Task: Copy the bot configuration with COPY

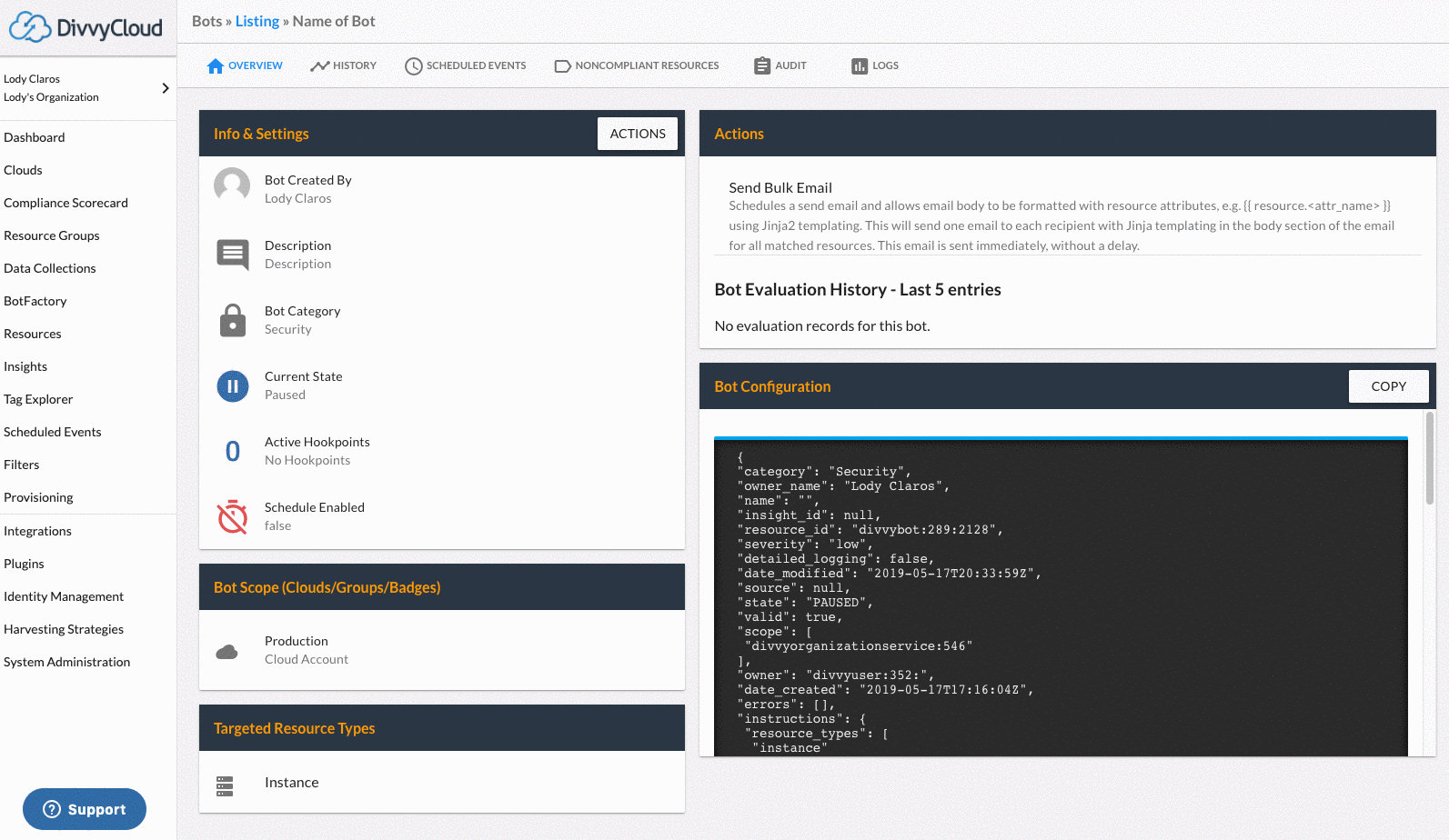Action: click(x=1389, y=386)
